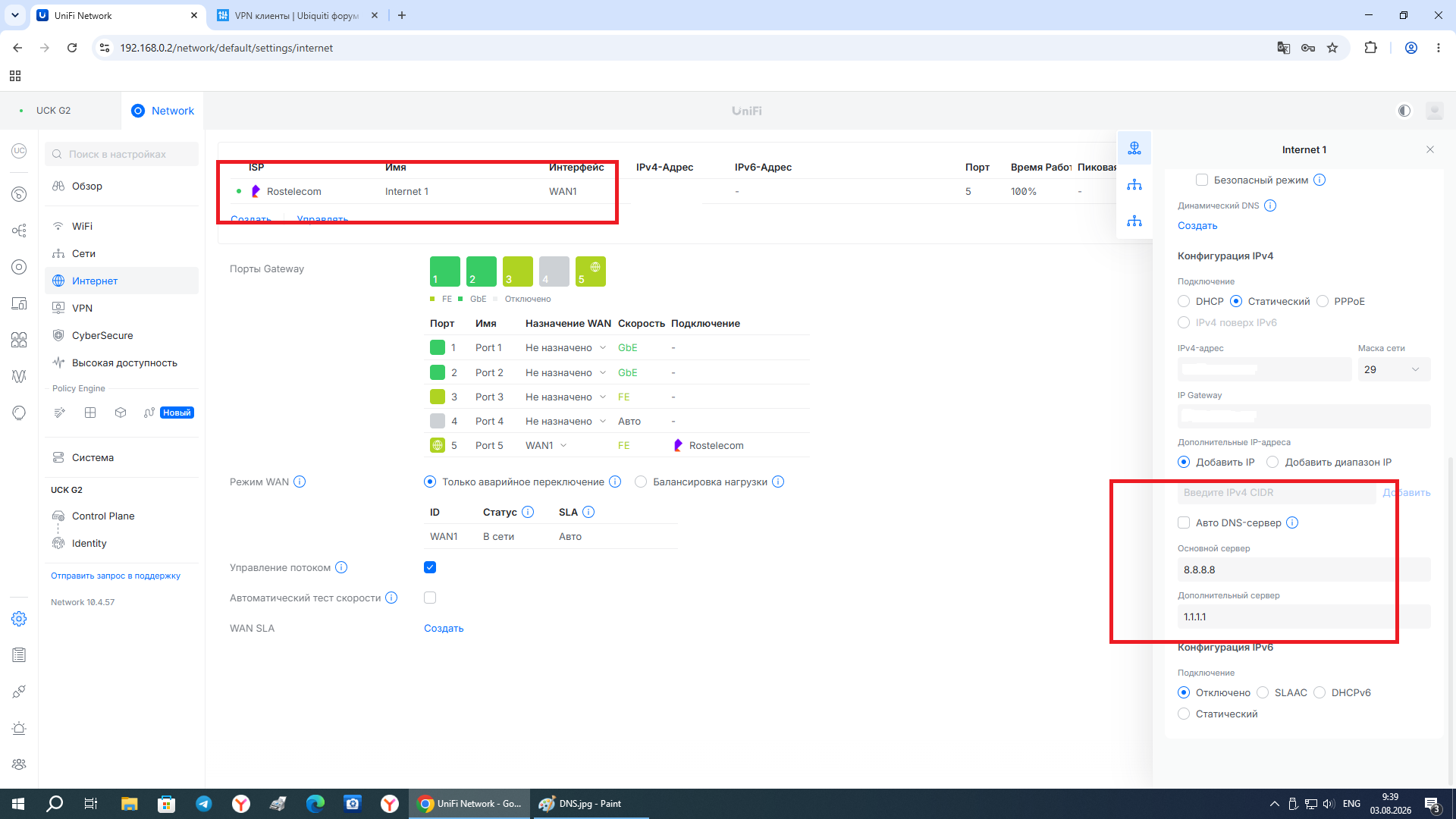The height and width of the screenshot is (819, 1456).
Task: Open Control Plane entry
Action: [x=121, y=516]
